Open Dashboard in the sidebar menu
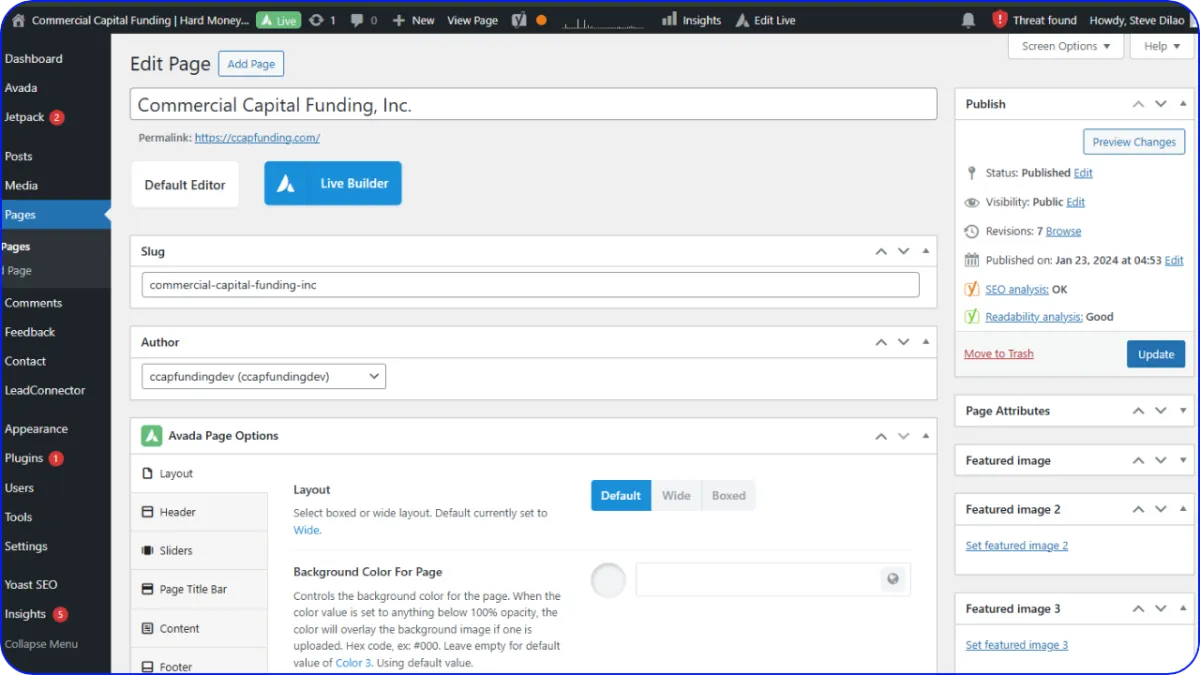The width and height of the screenshot is (1200, 675). [34, 59]
